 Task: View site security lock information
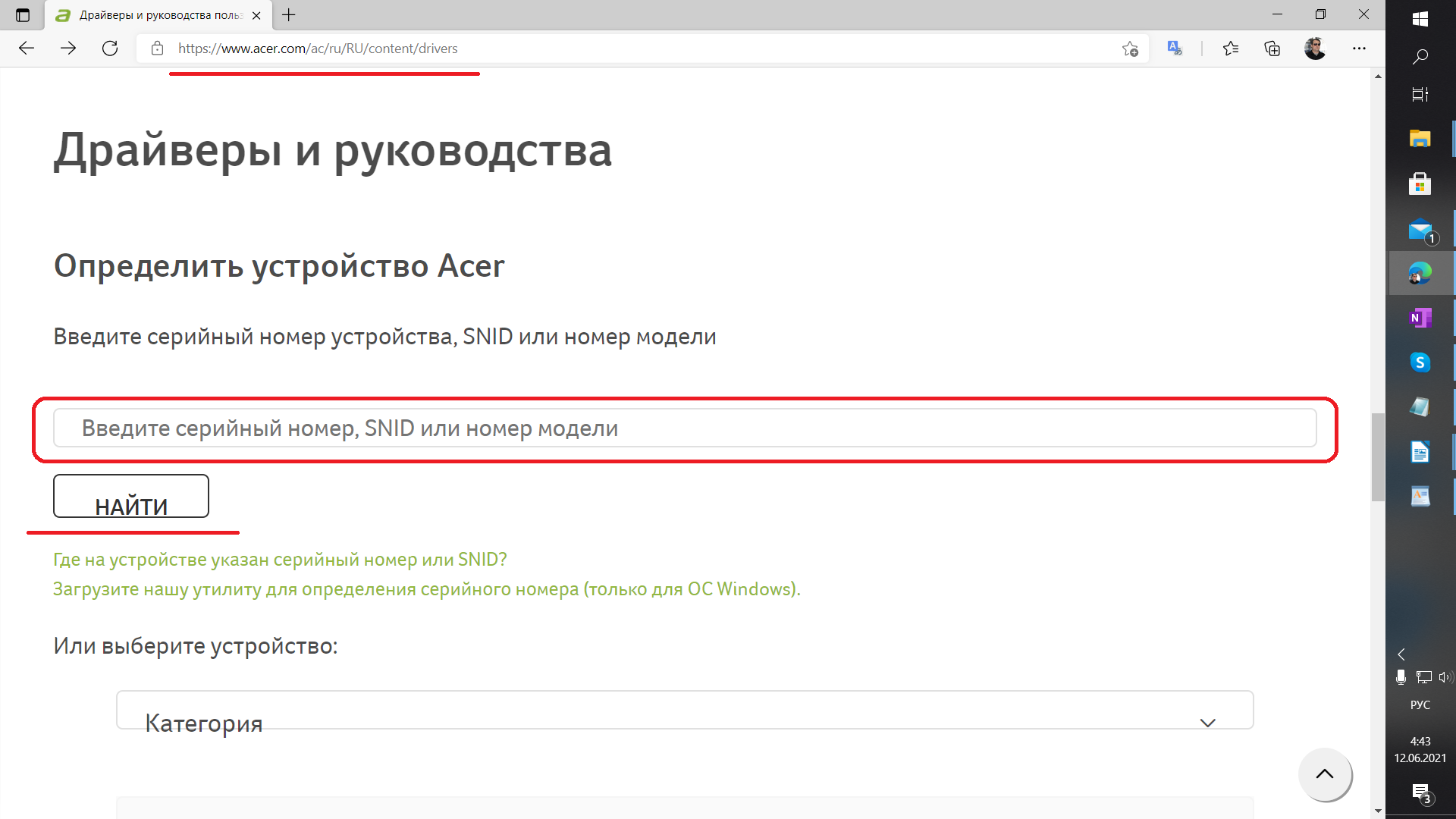(157, 49)
